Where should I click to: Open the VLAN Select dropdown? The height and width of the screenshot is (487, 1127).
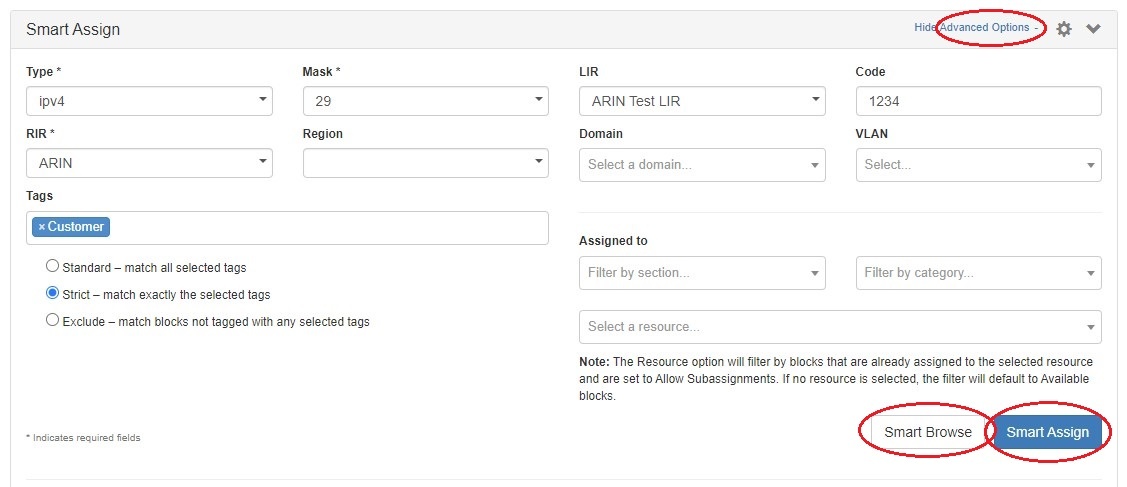tap(978, 165)
